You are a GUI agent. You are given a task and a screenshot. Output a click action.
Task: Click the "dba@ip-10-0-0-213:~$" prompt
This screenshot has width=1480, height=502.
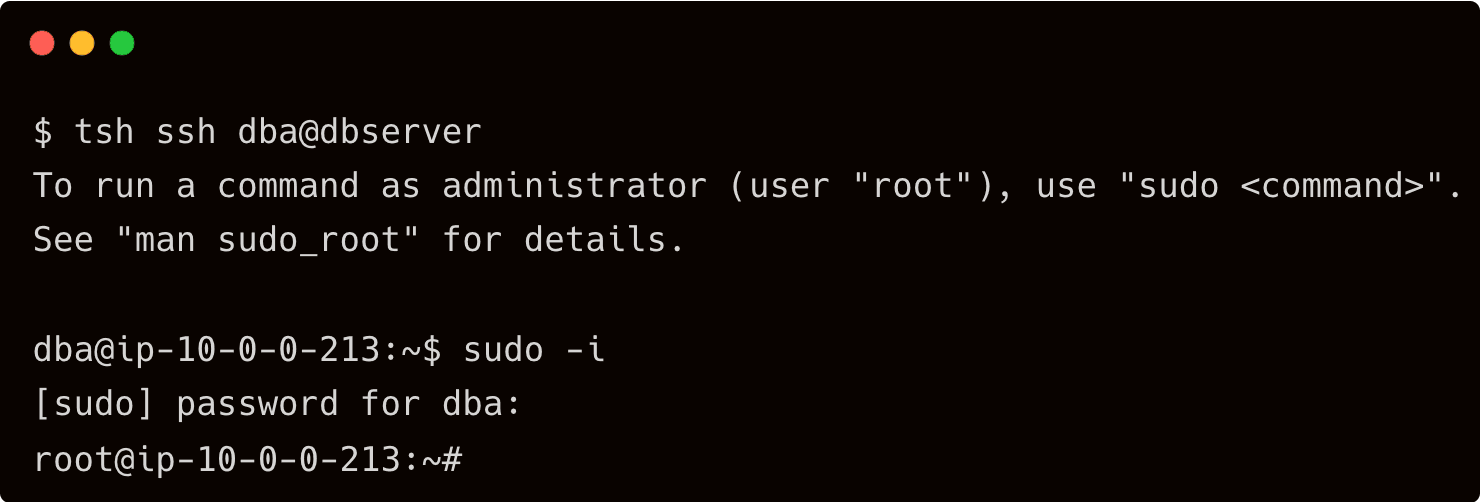point(237,350)
